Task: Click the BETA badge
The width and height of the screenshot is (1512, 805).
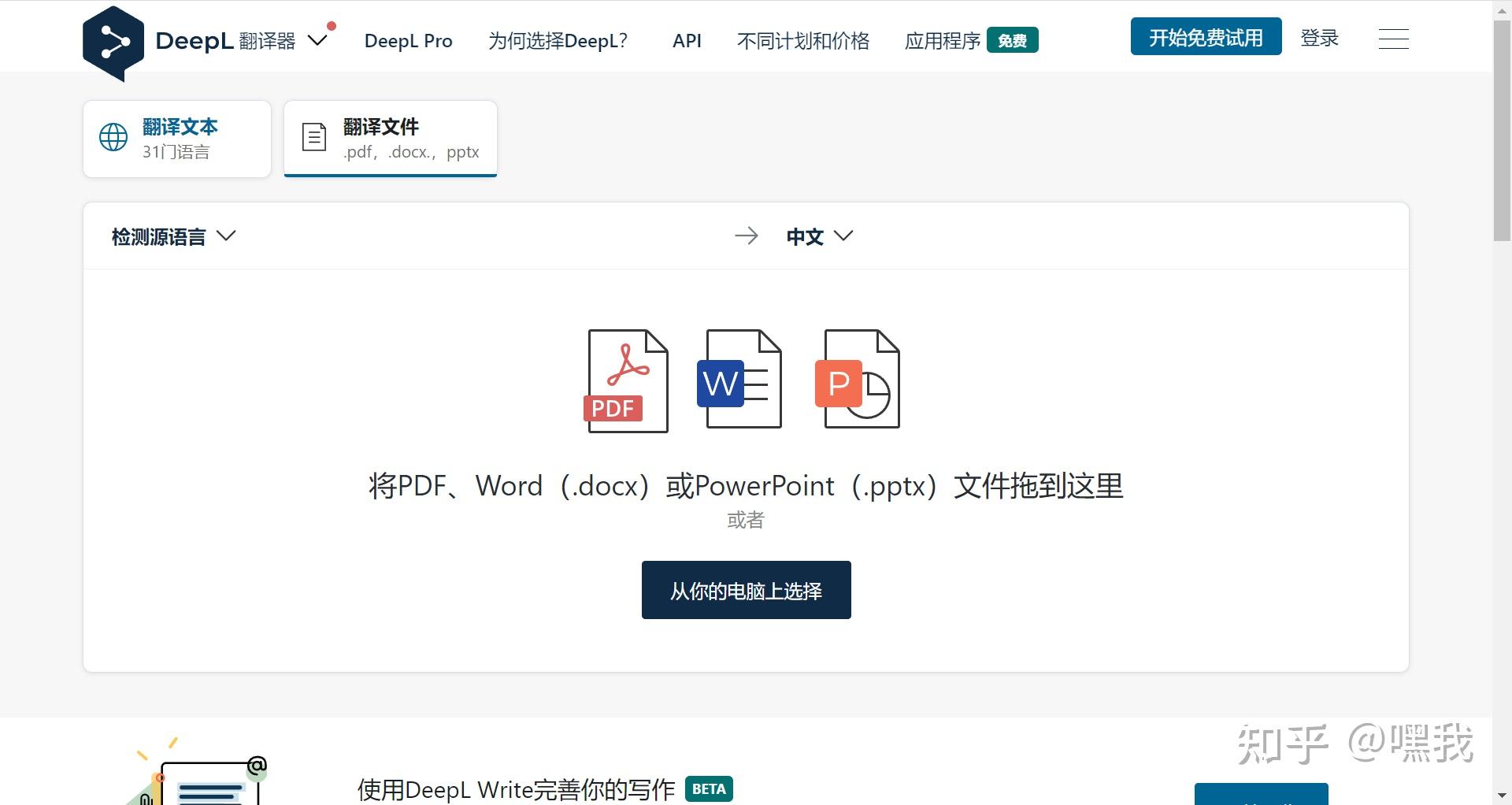Action: click(x=709, y=789)
